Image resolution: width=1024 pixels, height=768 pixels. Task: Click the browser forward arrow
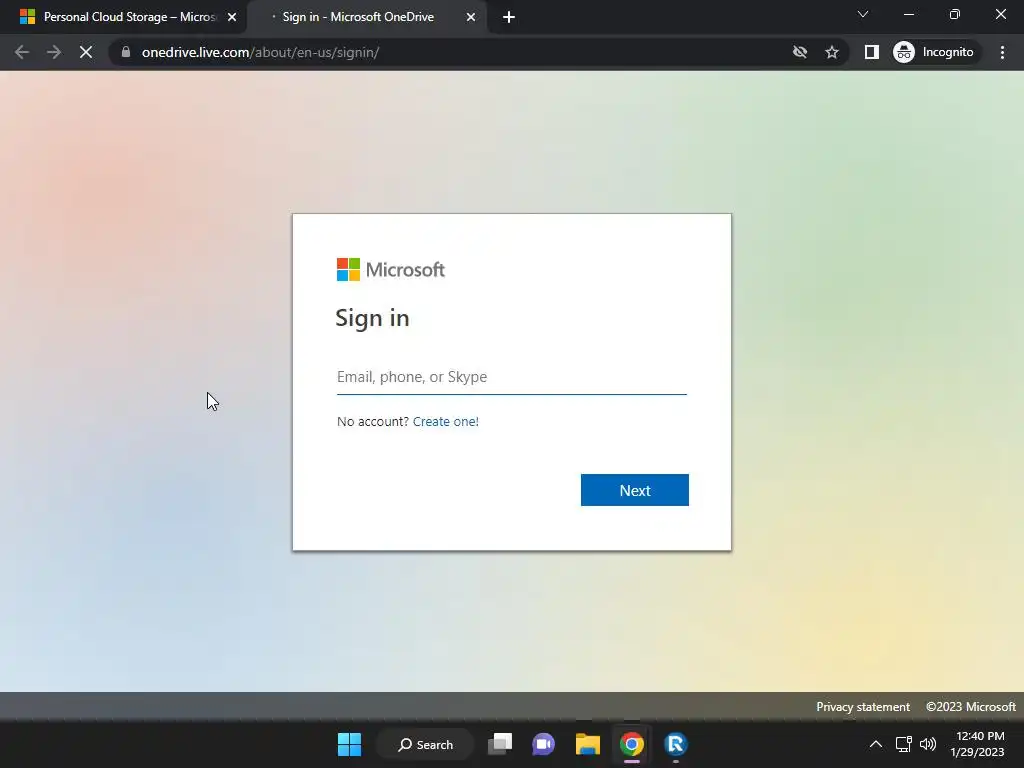pyautogui.click(x=54, y=52)
